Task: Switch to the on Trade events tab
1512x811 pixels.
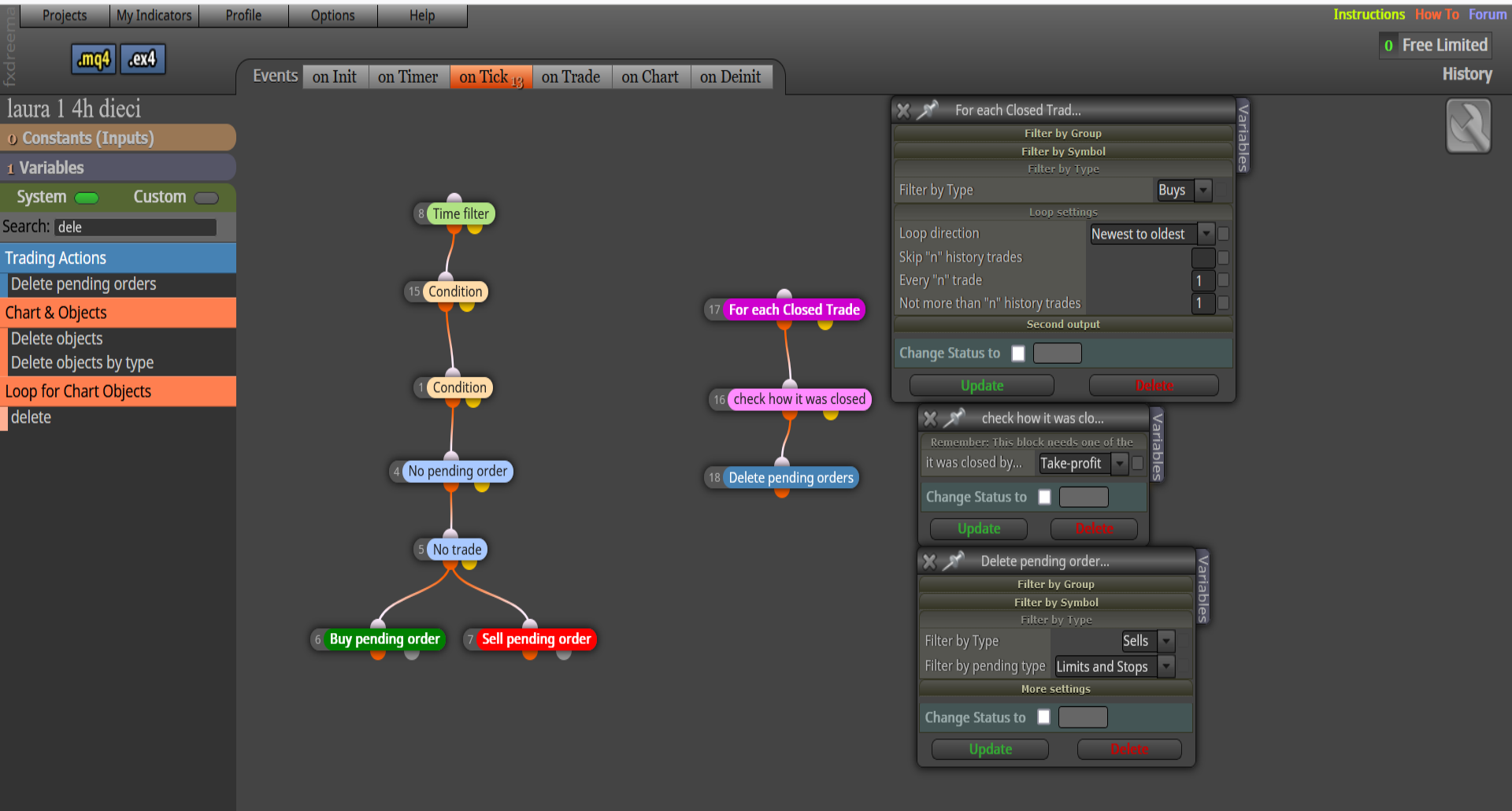Action: pyautogui.click(x=571, y=77)
